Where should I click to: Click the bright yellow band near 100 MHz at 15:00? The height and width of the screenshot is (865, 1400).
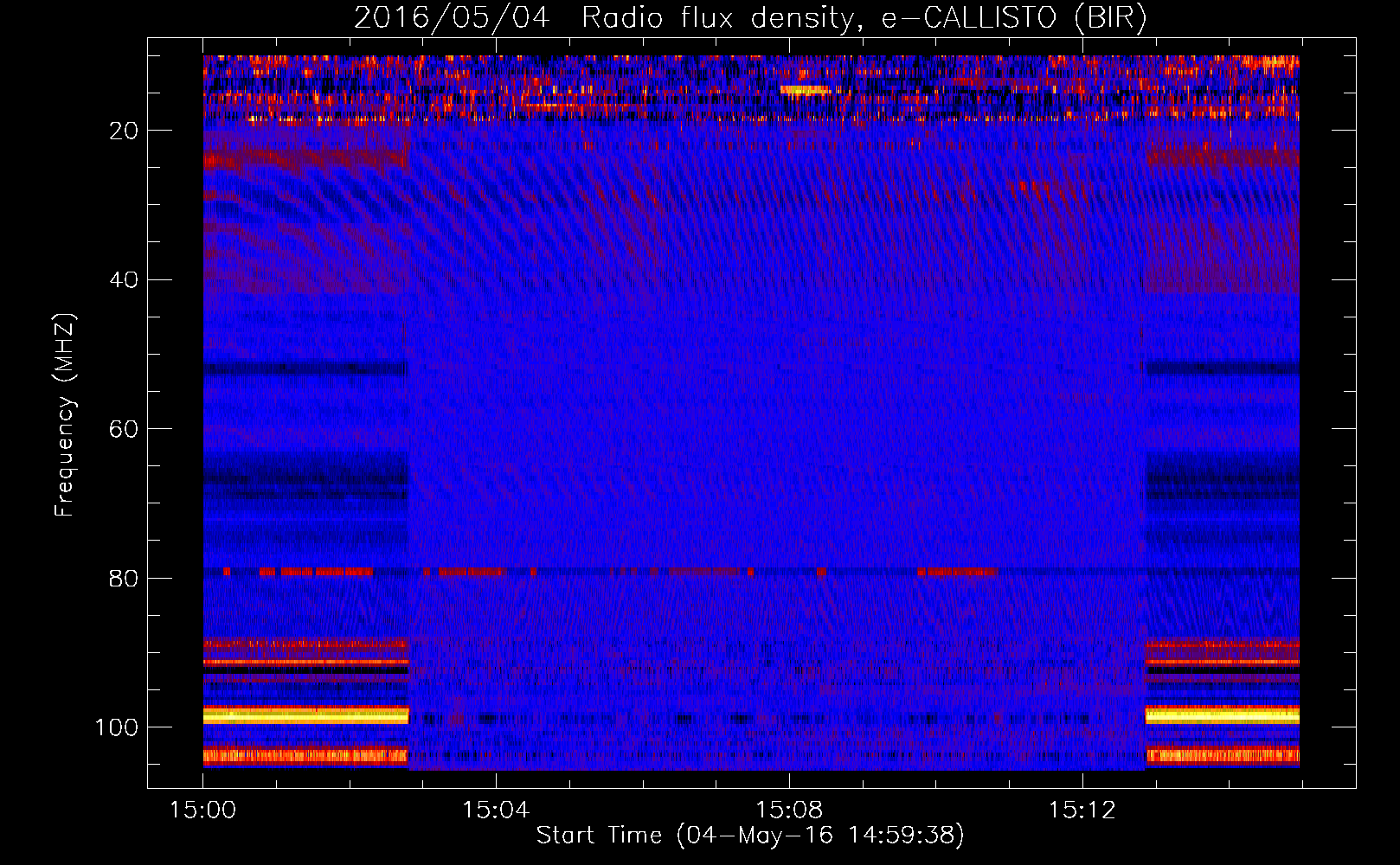(305, 715)
